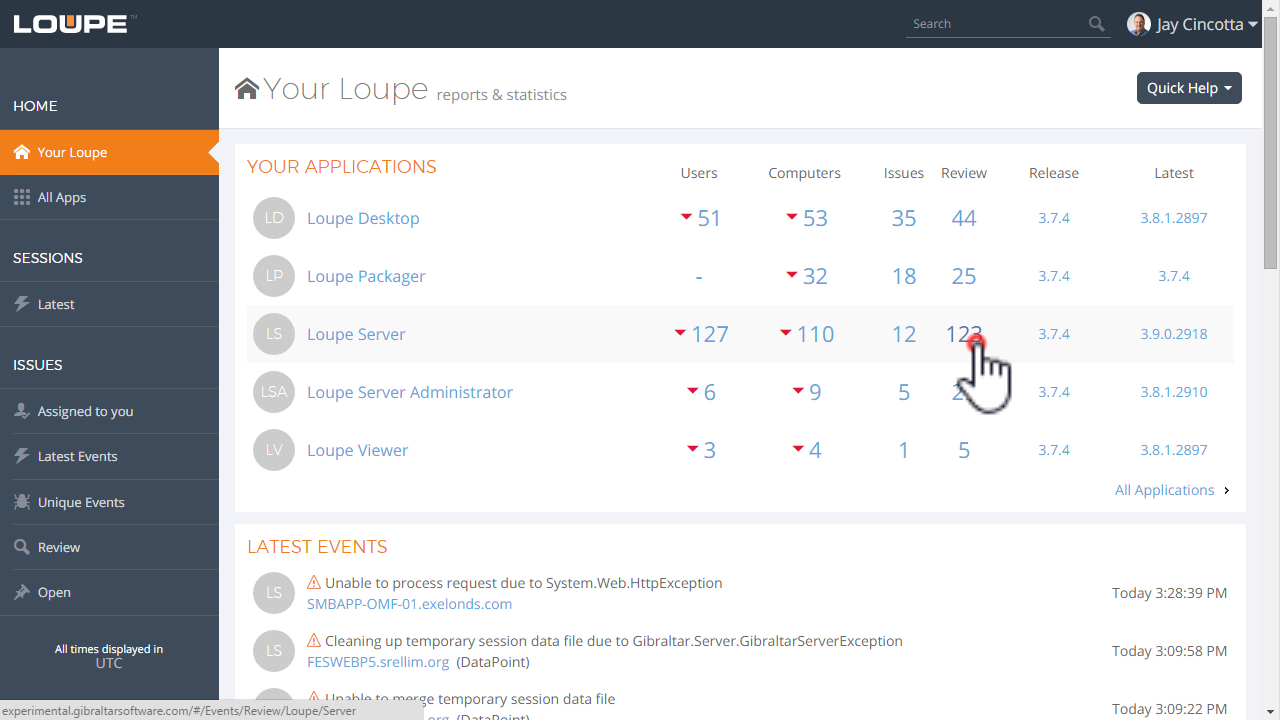Click the arrow next to All Applications
The width and height of the screenshot is (1280, 720).
1227,490
